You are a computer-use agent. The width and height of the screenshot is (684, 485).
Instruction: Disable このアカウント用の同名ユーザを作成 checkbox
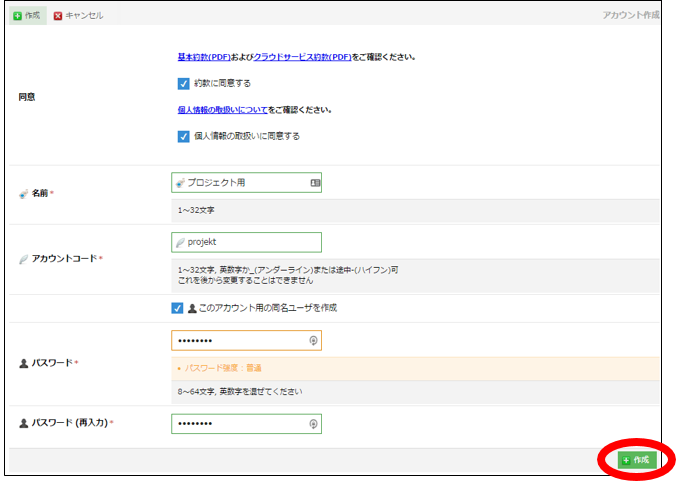[177, 308]
